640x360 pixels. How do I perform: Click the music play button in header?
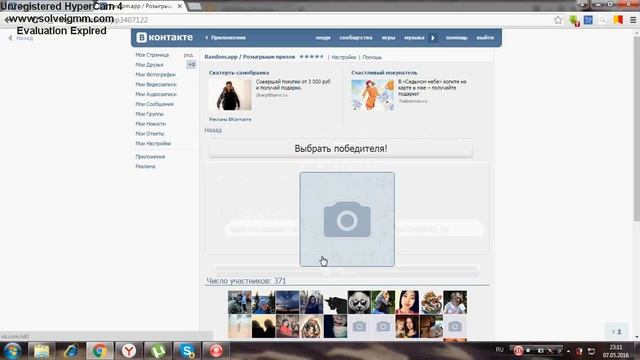[433, 38]
